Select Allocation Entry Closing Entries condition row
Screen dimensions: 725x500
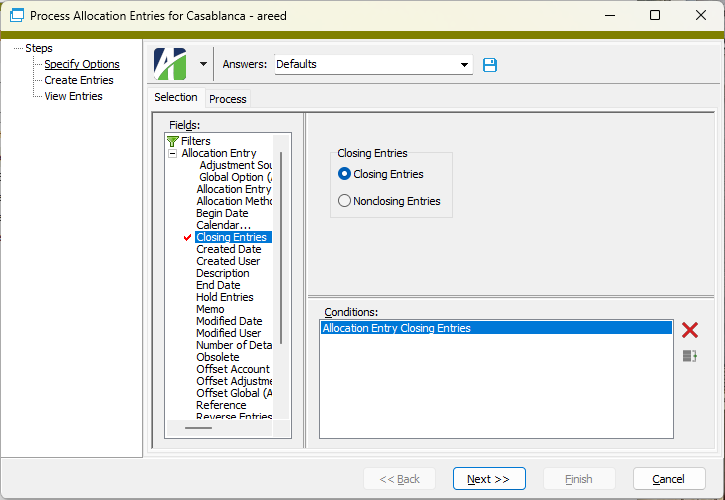coord(496,328)
